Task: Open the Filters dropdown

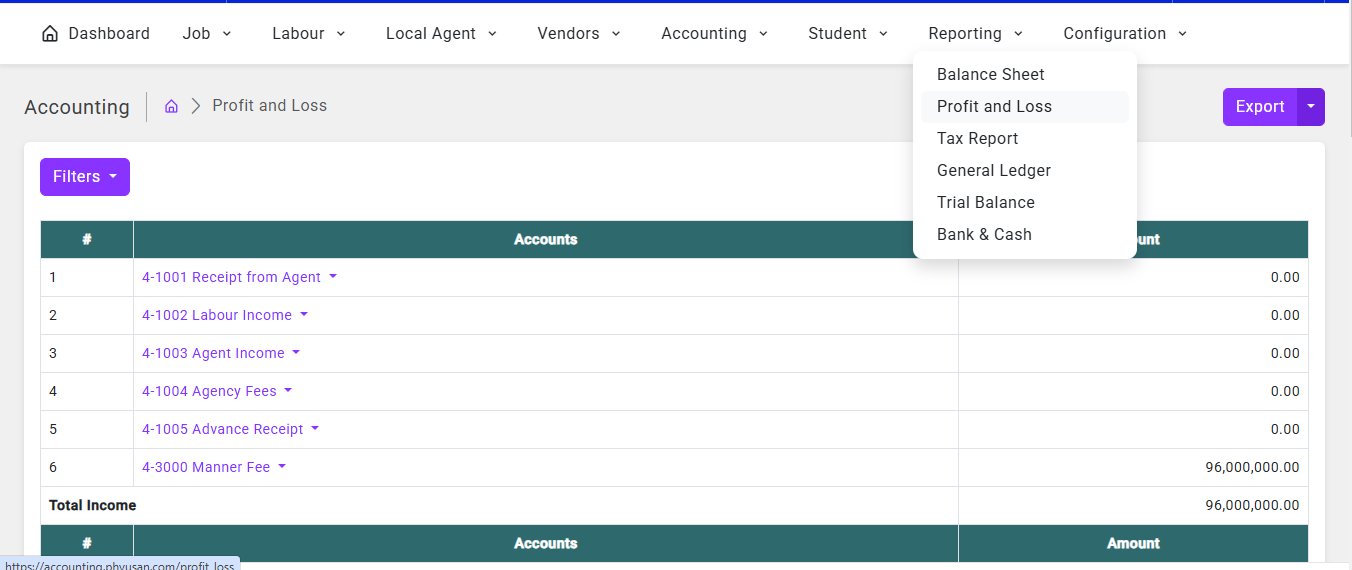Action: coord(85,177)
